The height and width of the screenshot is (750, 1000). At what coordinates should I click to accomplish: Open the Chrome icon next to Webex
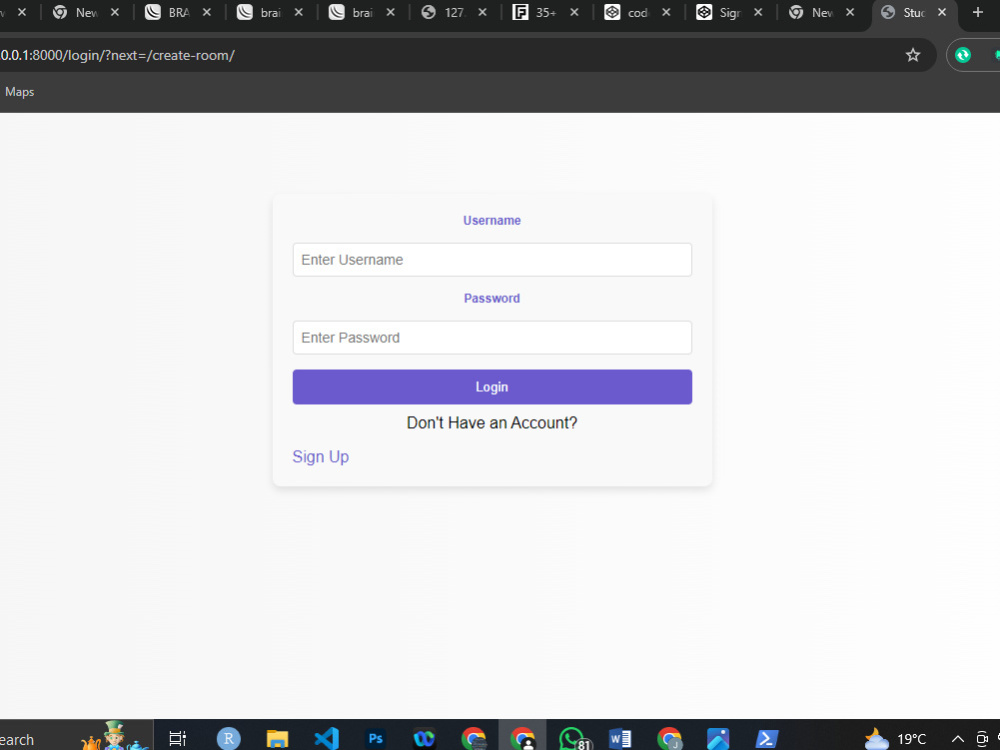(x=474, y=739)
